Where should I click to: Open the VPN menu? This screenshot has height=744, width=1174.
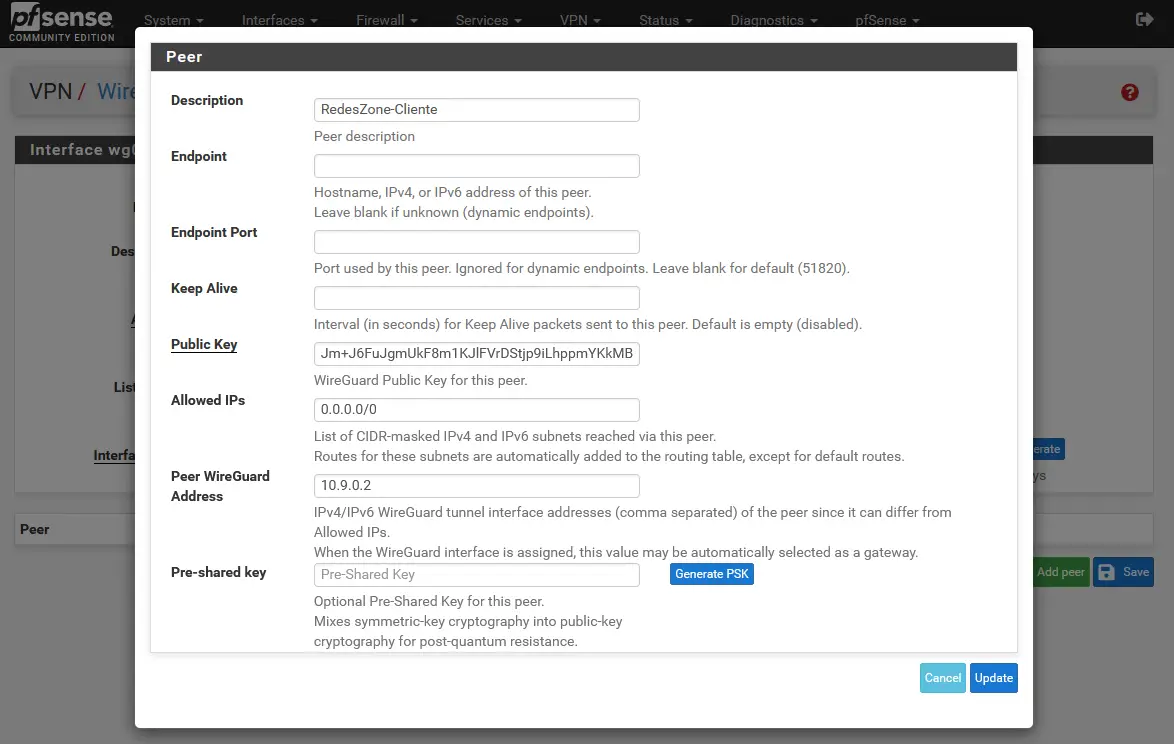580,20
